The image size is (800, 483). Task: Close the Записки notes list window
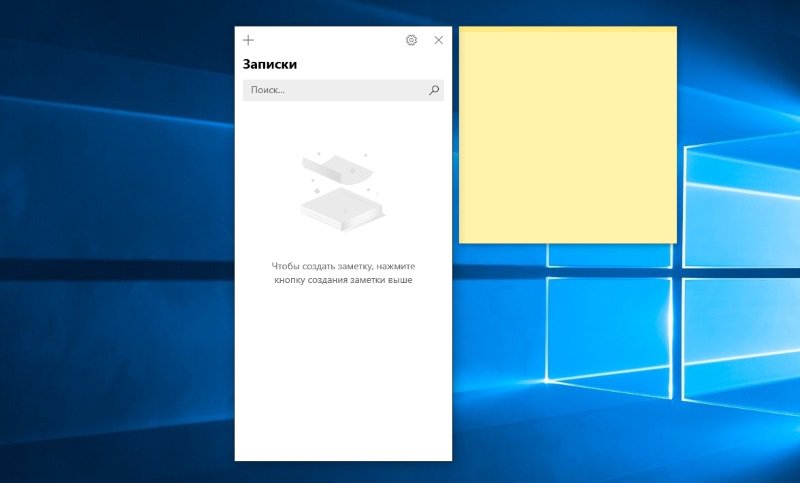(x=438, y=40)
